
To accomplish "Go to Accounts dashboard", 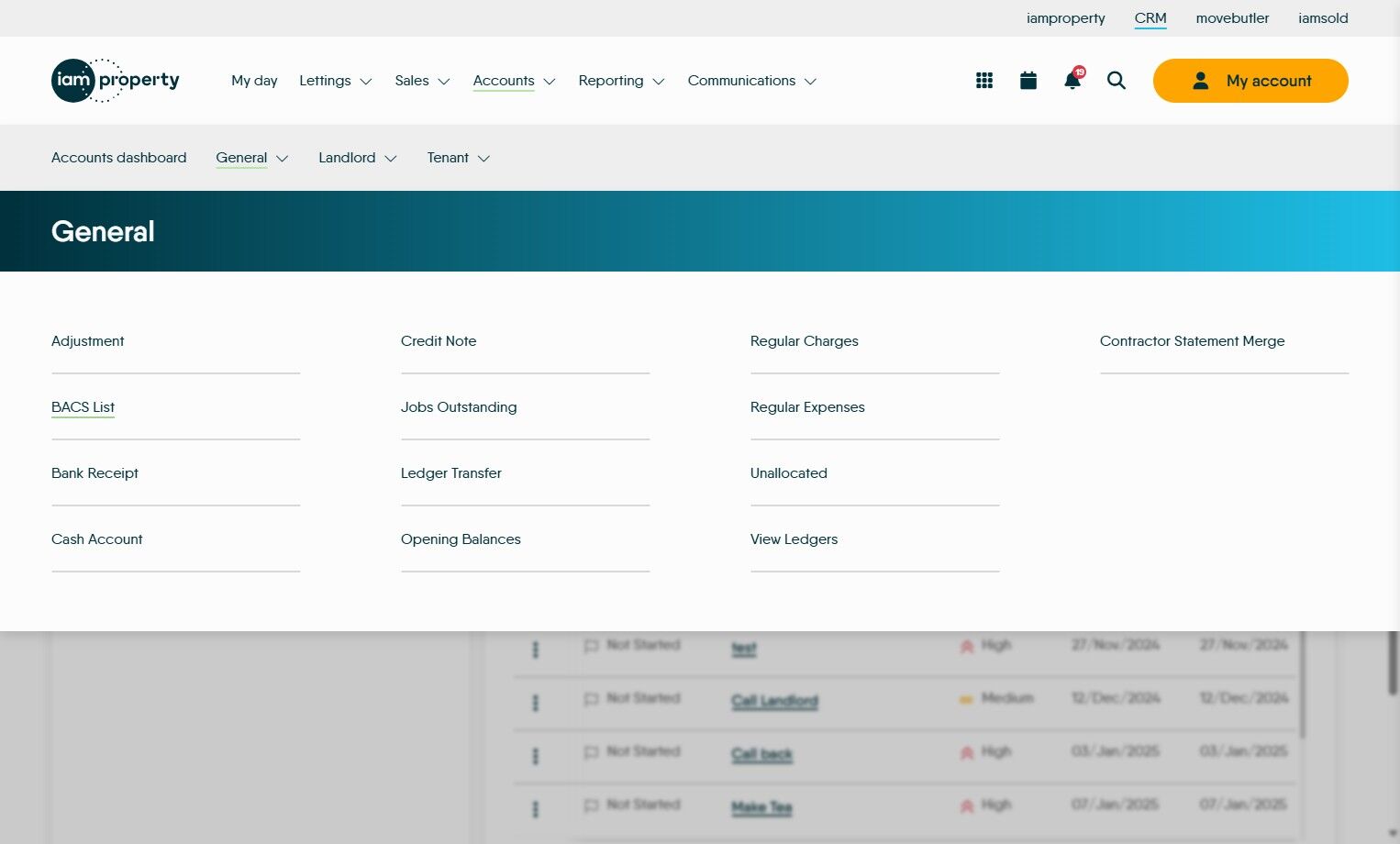I will (119, 158).
